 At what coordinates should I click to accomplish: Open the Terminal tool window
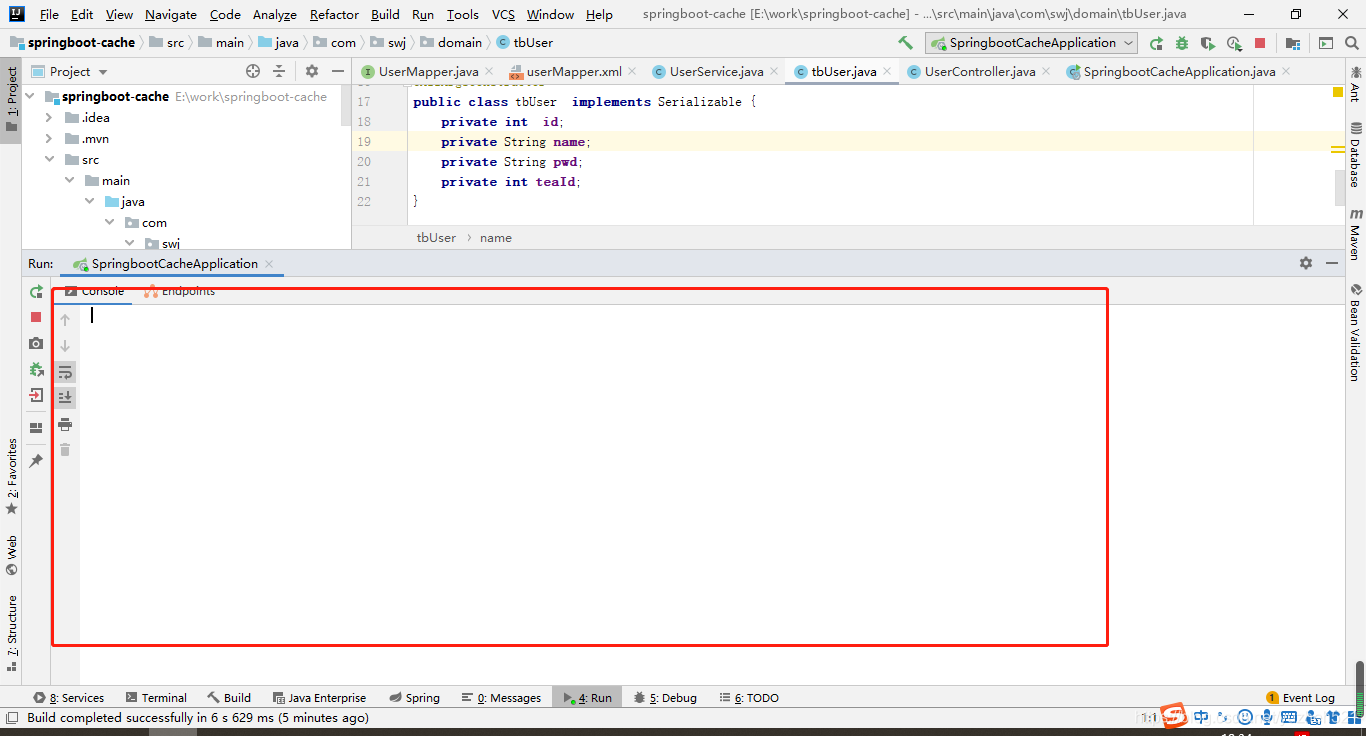(156, 698)
